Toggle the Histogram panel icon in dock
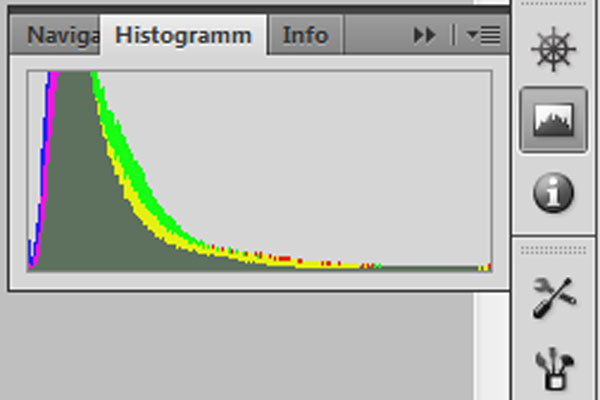The image size is (600, 400). pyautogui.click(x=553, y=120)
